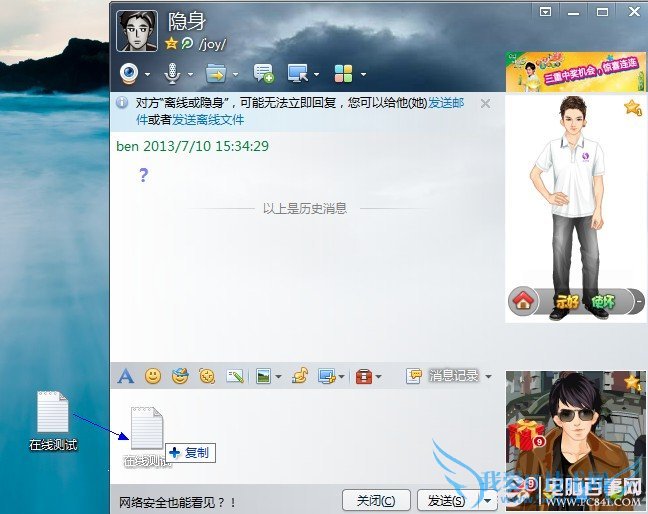Click the QQ show home button
The image size is (648, 514).
(x=524, y=301)
